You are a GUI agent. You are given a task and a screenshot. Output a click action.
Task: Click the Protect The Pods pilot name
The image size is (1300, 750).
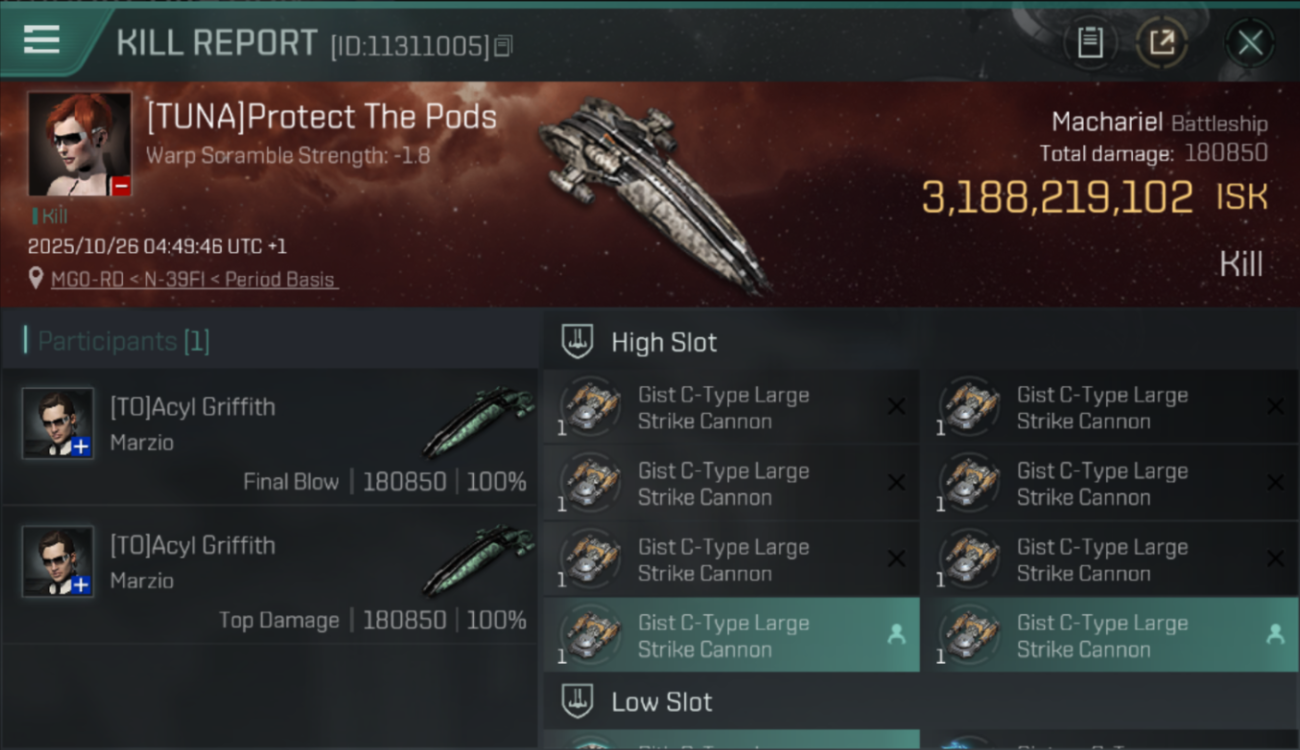click(x=321, y=117)
